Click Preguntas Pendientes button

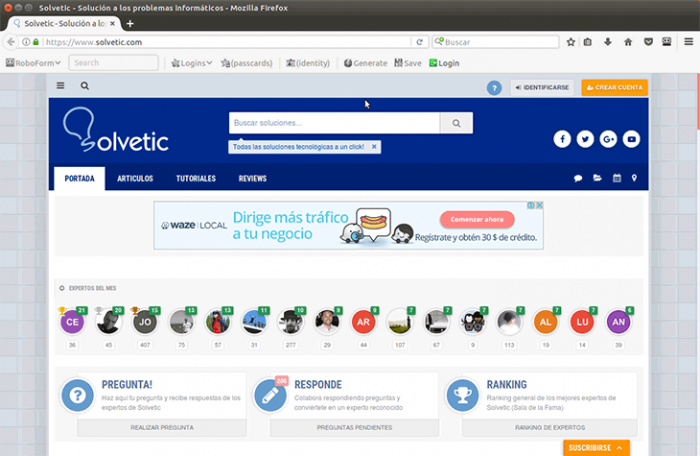click(x=354, y=427)
